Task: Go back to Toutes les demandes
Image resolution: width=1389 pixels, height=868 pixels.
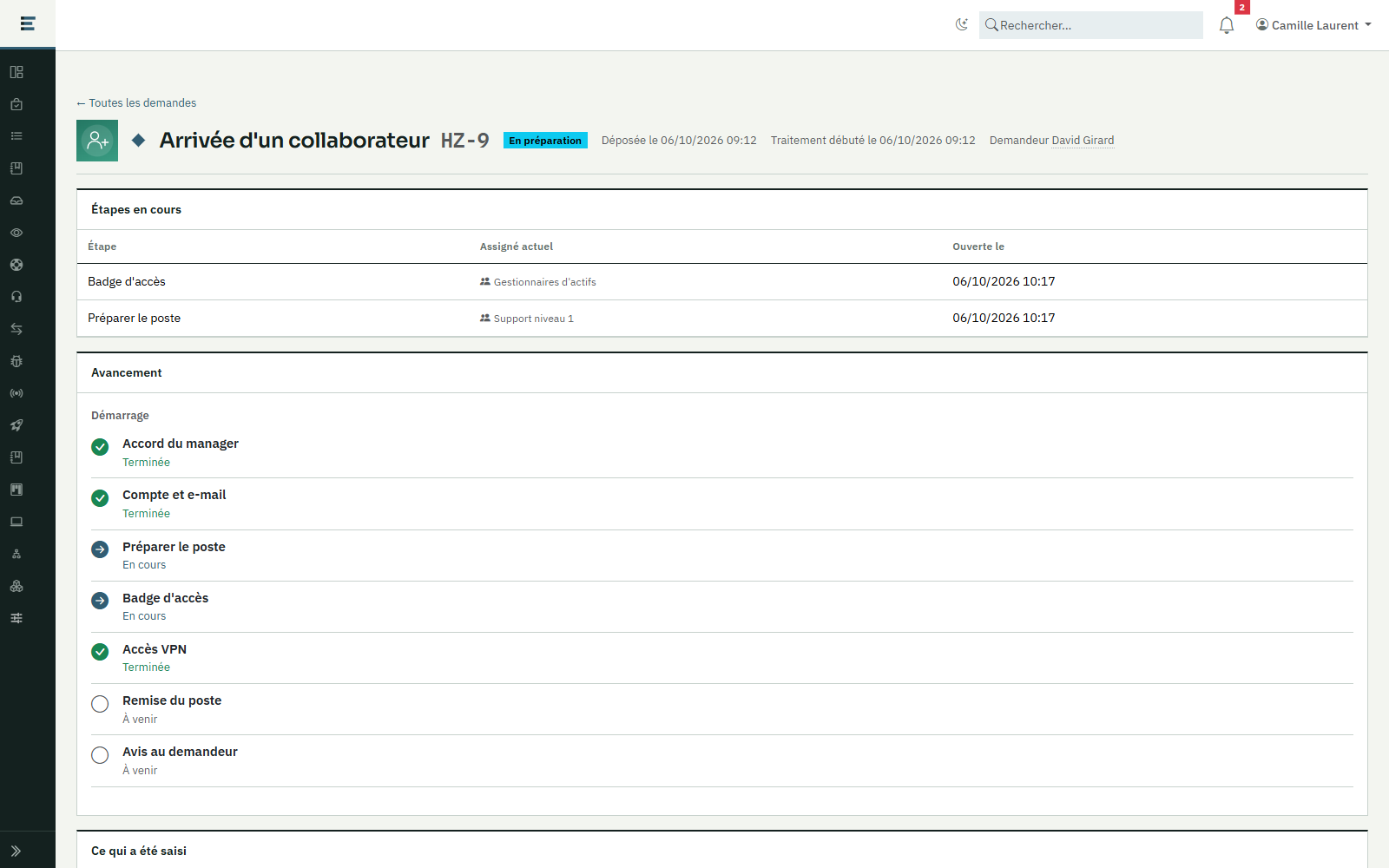Action: click(136, 102)
